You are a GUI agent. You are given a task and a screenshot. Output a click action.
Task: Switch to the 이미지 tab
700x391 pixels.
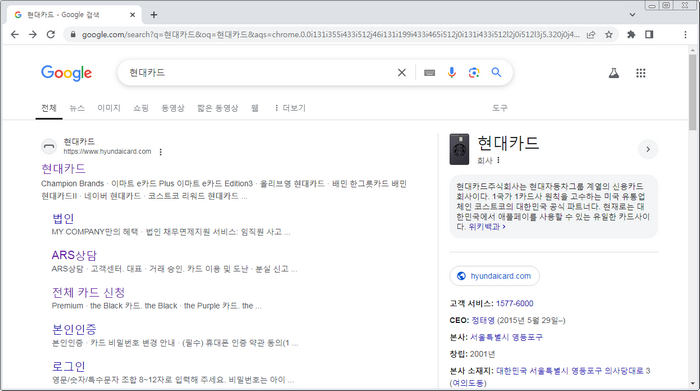pos(109,108)
